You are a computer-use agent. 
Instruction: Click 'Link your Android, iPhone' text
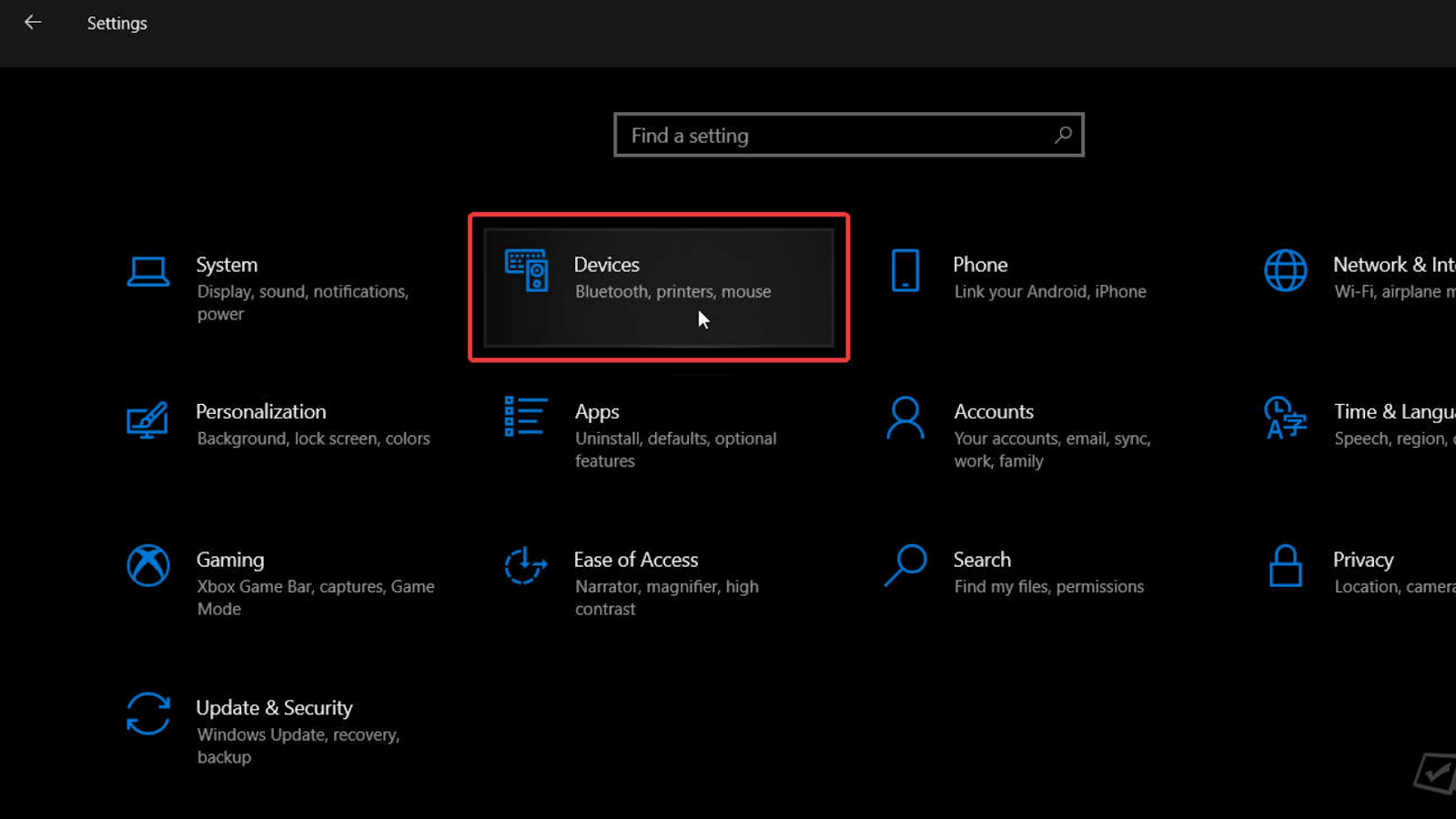[1050, 292]
